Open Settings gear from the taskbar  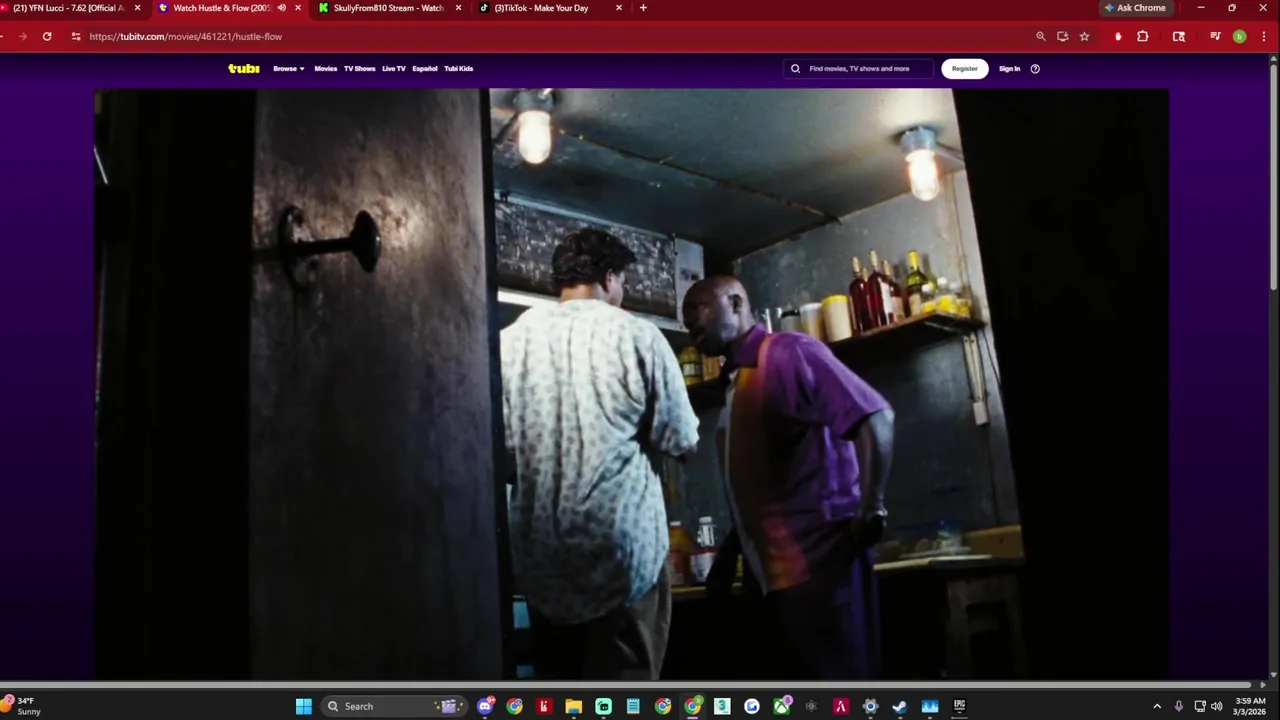870,706
